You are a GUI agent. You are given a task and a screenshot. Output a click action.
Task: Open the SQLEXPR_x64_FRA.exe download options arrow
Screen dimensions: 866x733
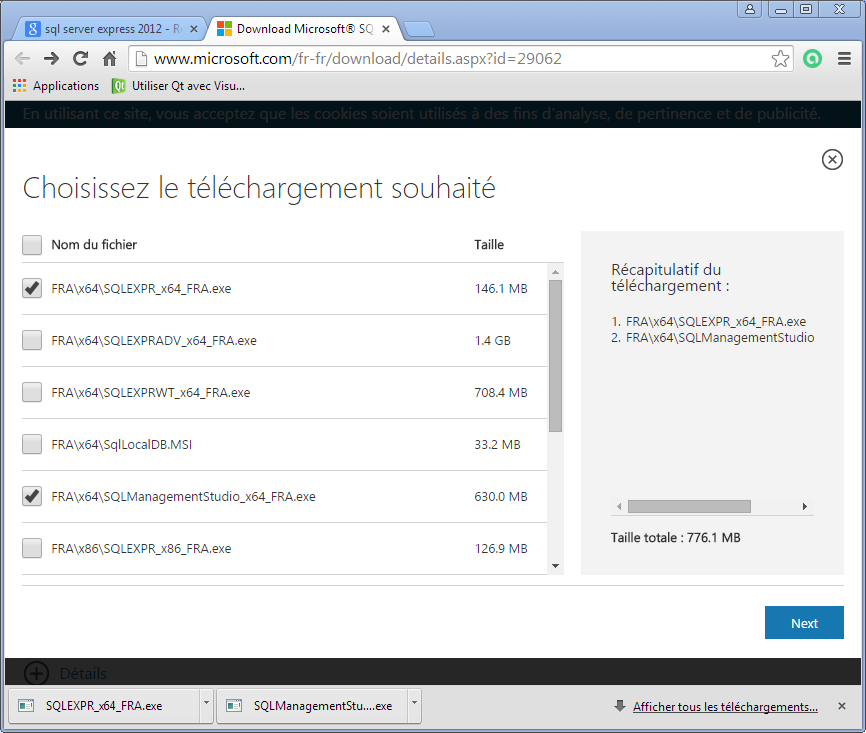(207, 706)
